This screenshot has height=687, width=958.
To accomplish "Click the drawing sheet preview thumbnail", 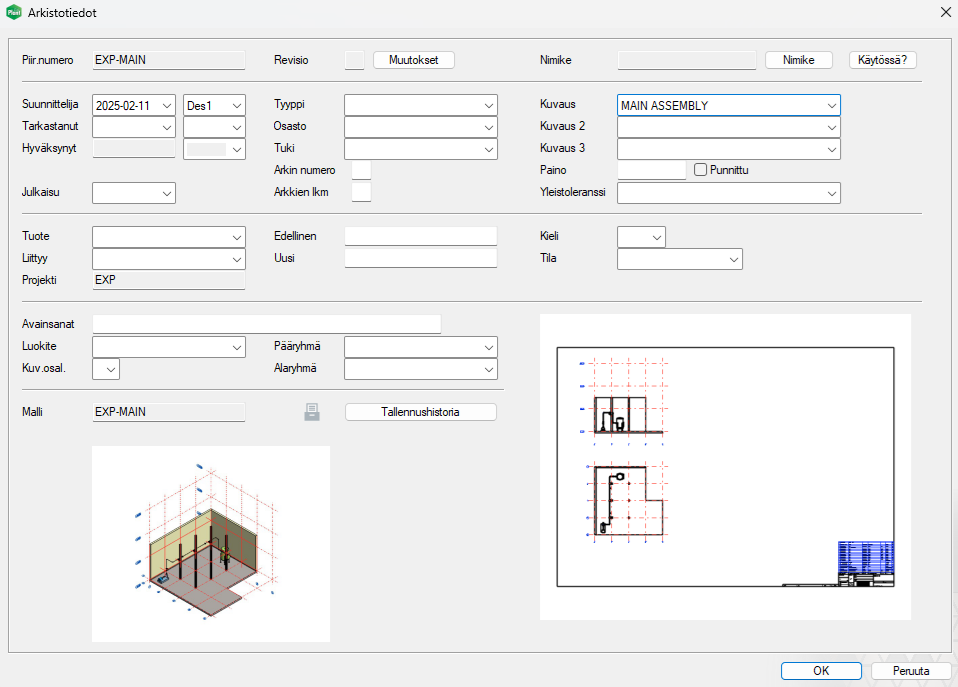I will 725,467.
